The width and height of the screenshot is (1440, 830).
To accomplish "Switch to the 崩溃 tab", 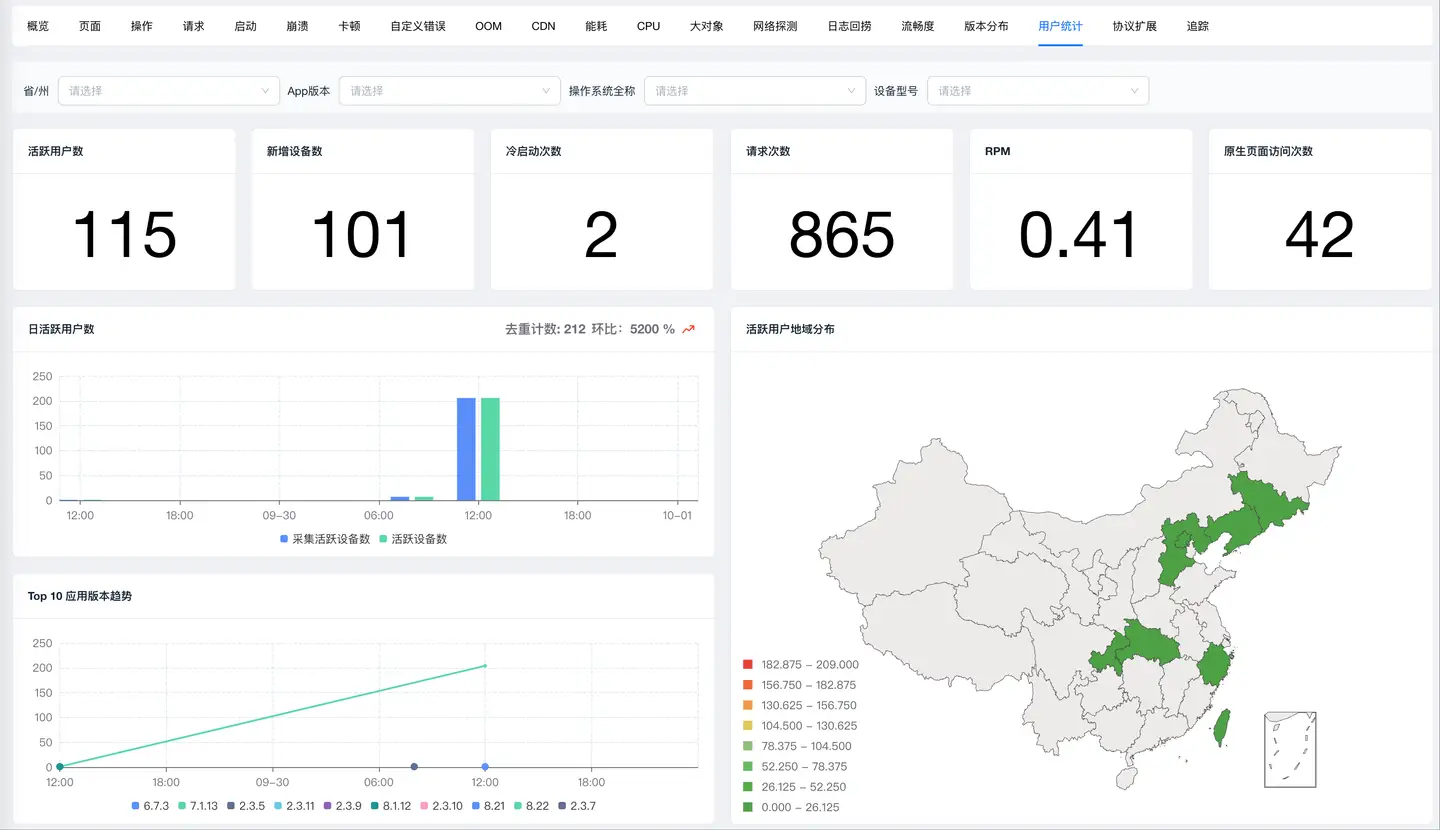I will [297, 26].
